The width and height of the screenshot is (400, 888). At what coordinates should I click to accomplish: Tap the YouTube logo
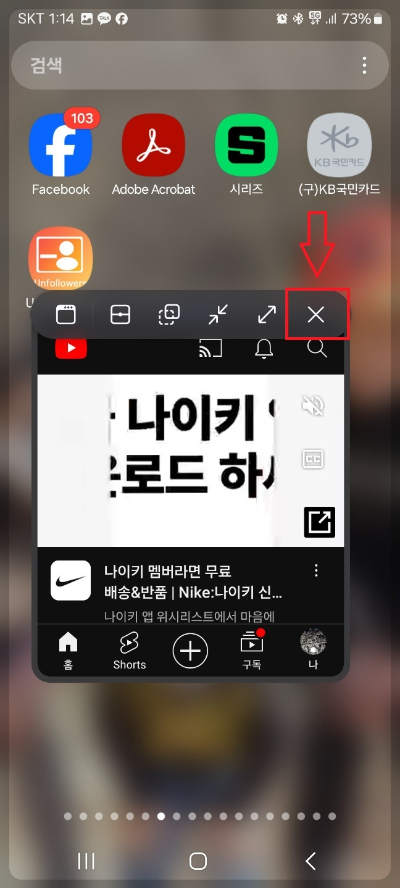pyautogui.click(x=71, y=348)
